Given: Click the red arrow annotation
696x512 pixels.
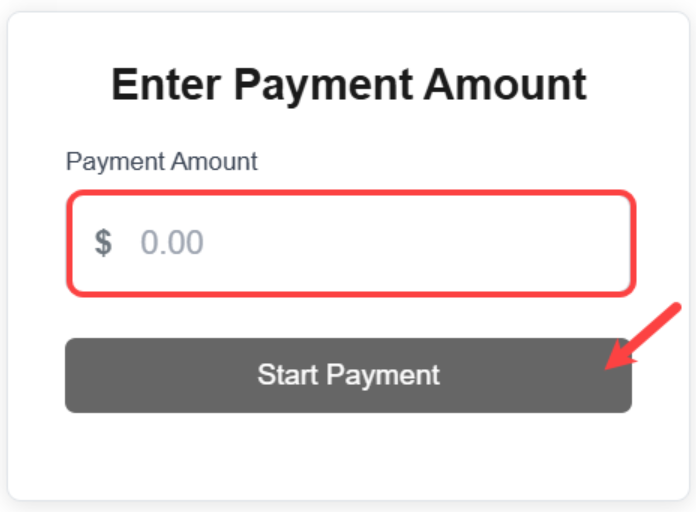Looking at the screenshot, I should [643, 337].
